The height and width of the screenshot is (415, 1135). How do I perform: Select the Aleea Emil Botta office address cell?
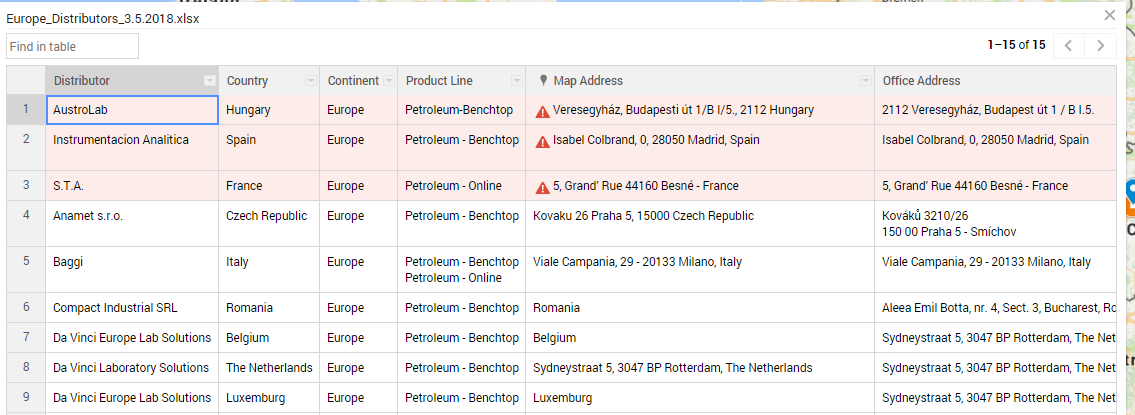tap(995, 308)
